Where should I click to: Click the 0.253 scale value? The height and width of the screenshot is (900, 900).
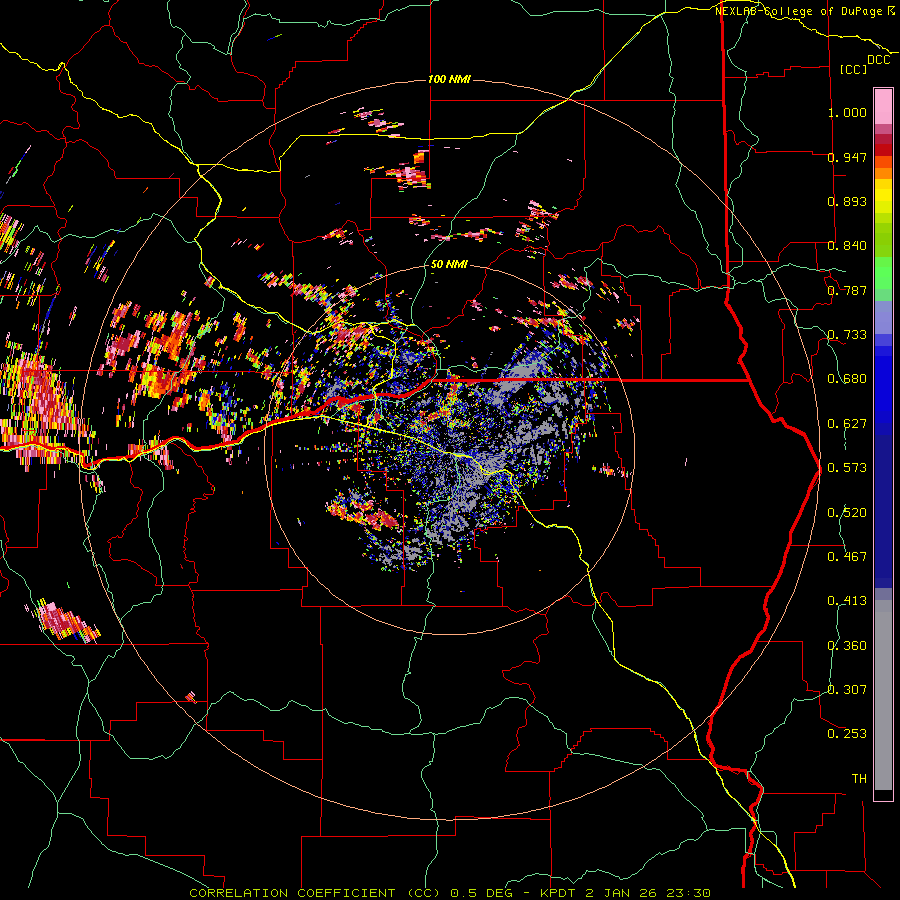point(847,734)
